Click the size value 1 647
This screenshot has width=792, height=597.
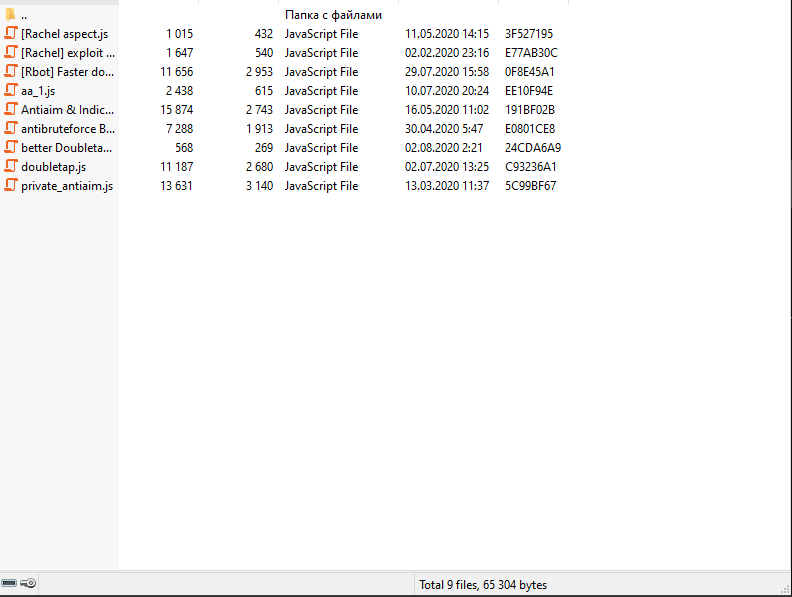pos(180,53)
